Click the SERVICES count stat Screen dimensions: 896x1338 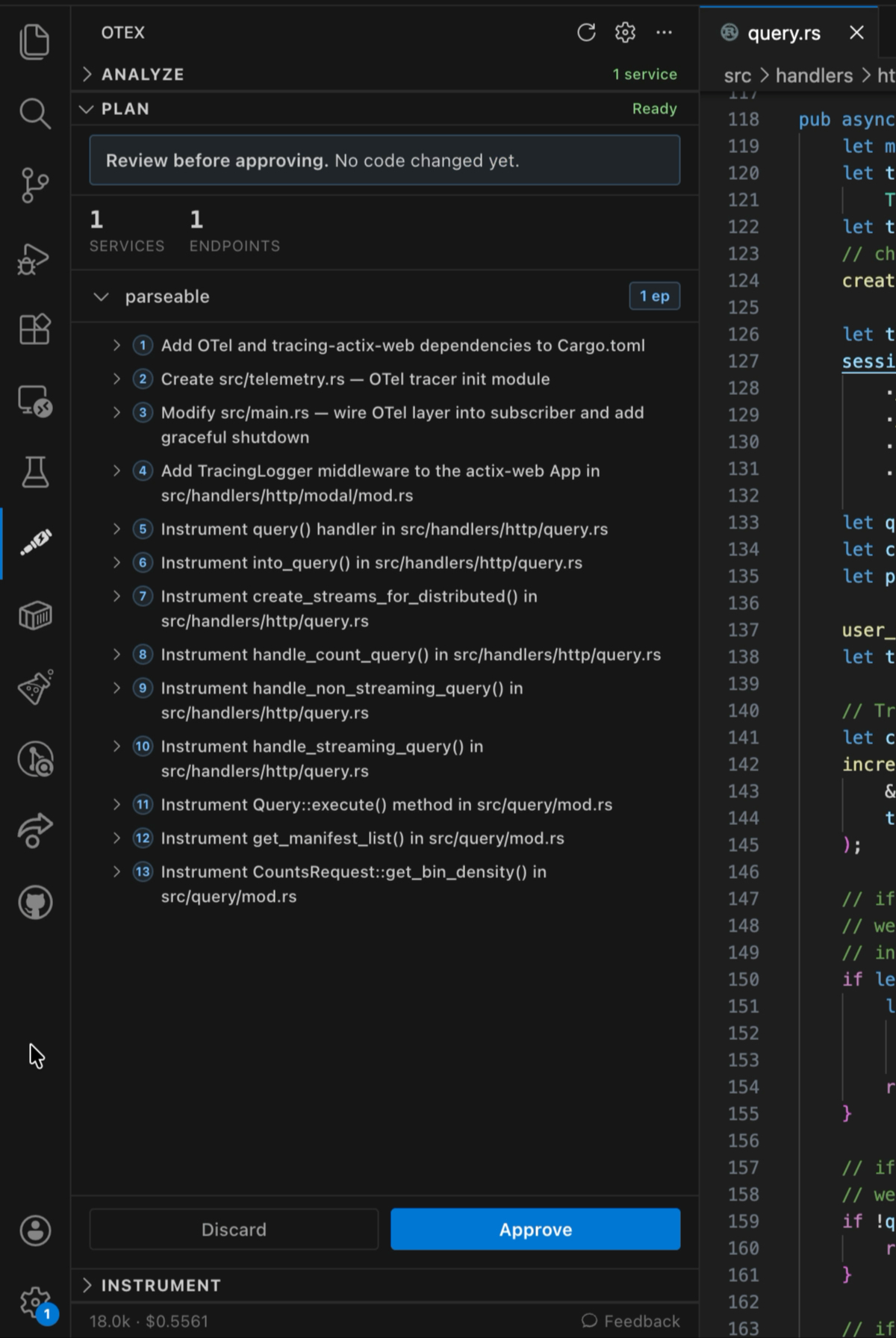point(127,231)
